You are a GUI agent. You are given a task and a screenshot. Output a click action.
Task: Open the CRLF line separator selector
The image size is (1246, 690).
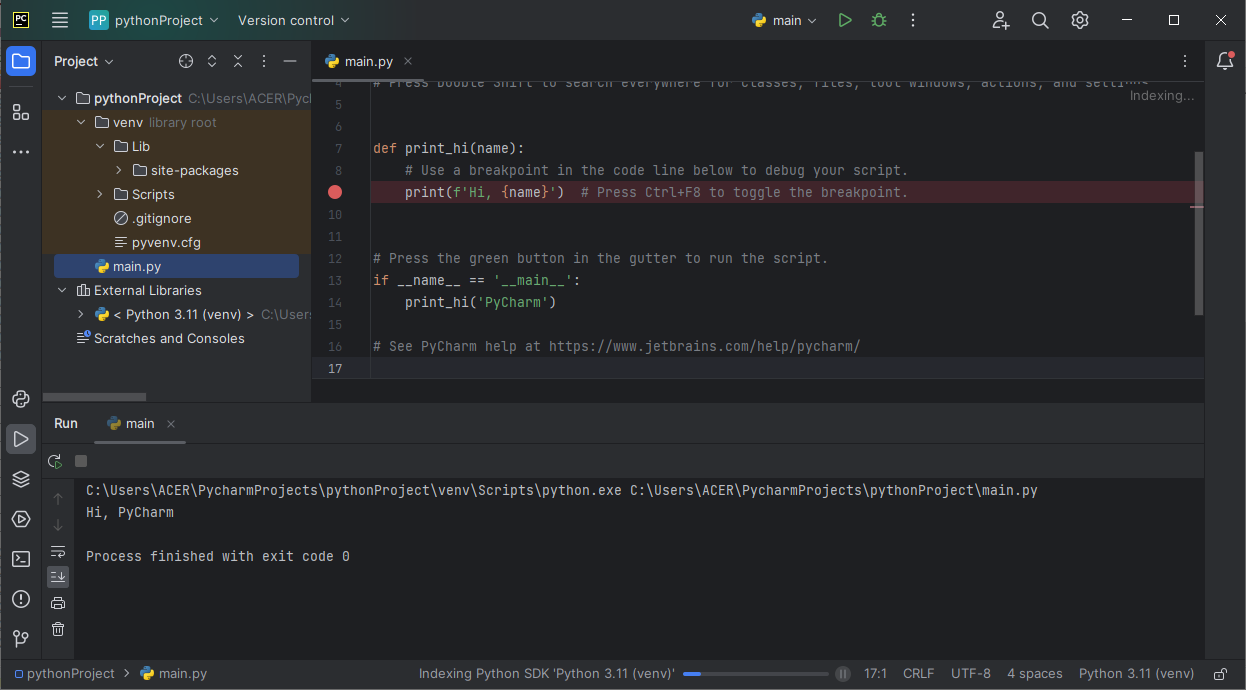pos(919,674)
